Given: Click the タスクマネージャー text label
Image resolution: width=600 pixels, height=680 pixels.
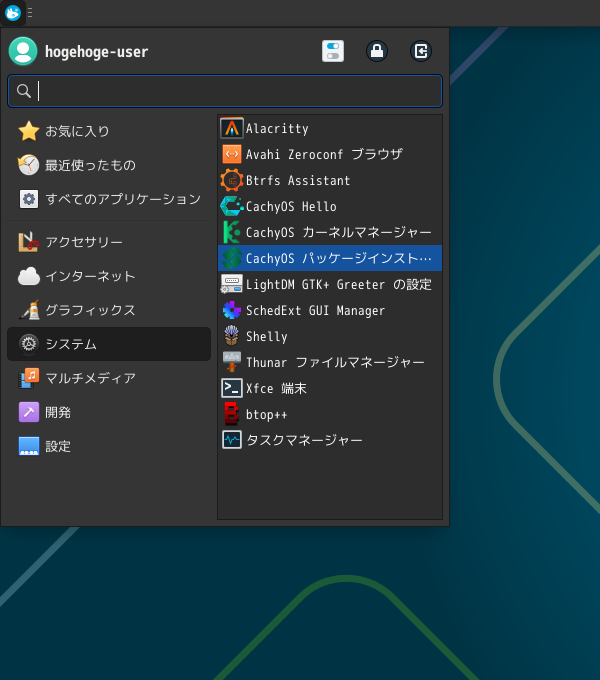Looking at the screenshot, I should (x=304, y=440).
